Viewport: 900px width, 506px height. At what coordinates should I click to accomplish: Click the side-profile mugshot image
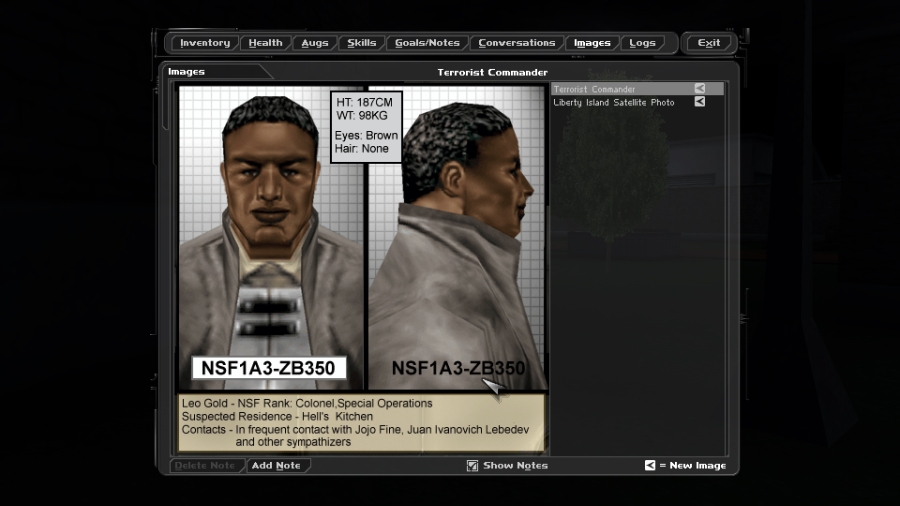point(457,238)
